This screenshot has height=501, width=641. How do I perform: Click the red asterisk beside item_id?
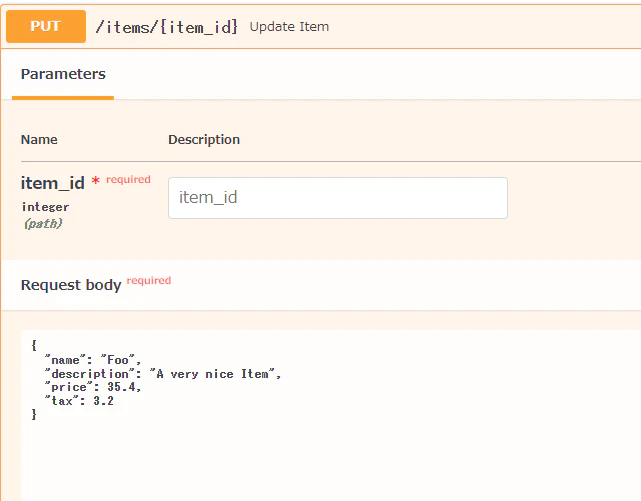(96, 181)
